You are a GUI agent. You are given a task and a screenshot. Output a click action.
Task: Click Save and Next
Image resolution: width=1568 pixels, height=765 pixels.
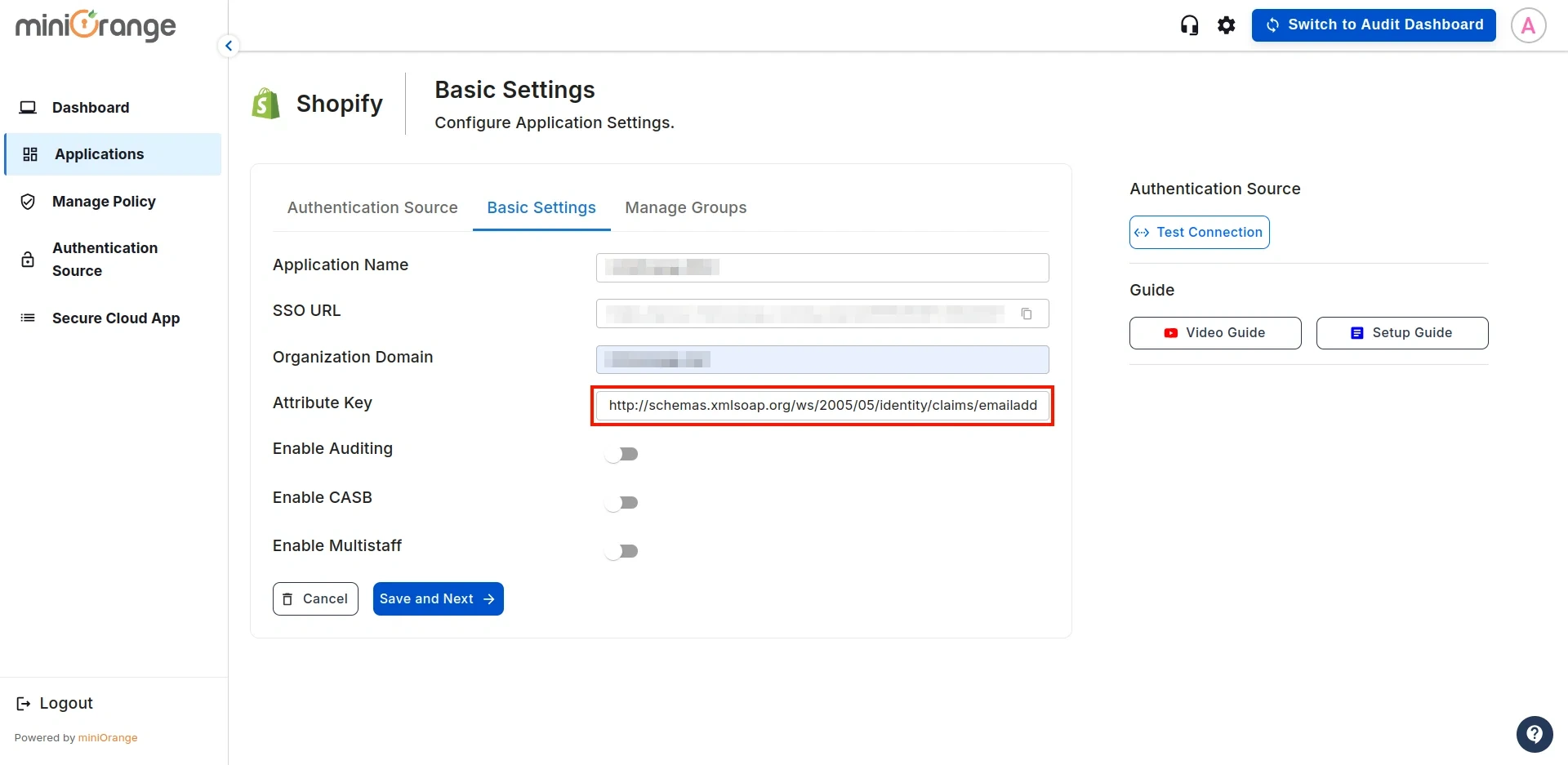438,598
